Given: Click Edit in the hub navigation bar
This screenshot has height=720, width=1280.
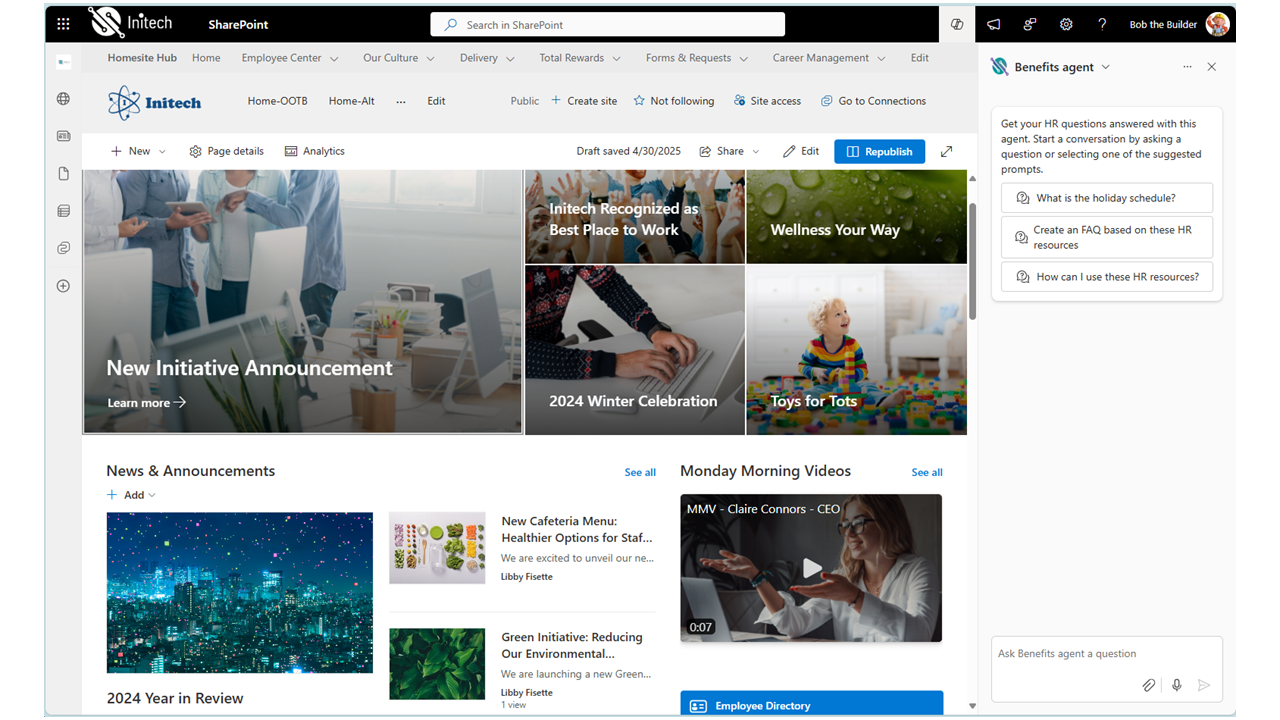Looking at the screenshot, I should tap(920, 58).
